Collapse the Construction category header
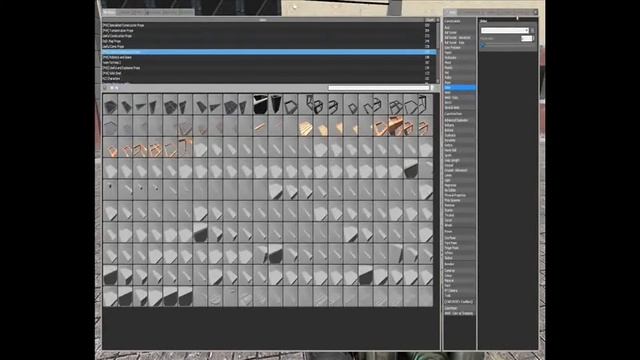The width and height of the screenshot is (640, 360). coord(460,114)
